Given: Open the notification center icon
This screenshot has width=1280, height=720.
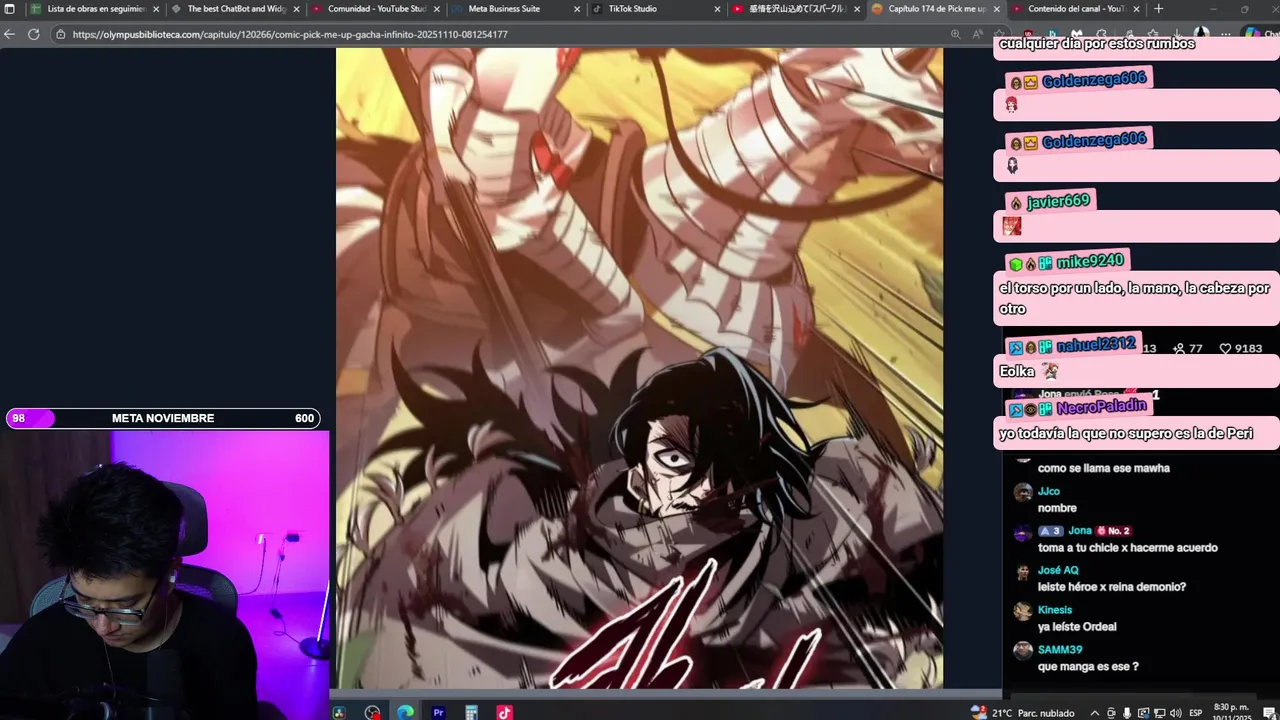Looking at the screenshot, I should (1269, 713).
